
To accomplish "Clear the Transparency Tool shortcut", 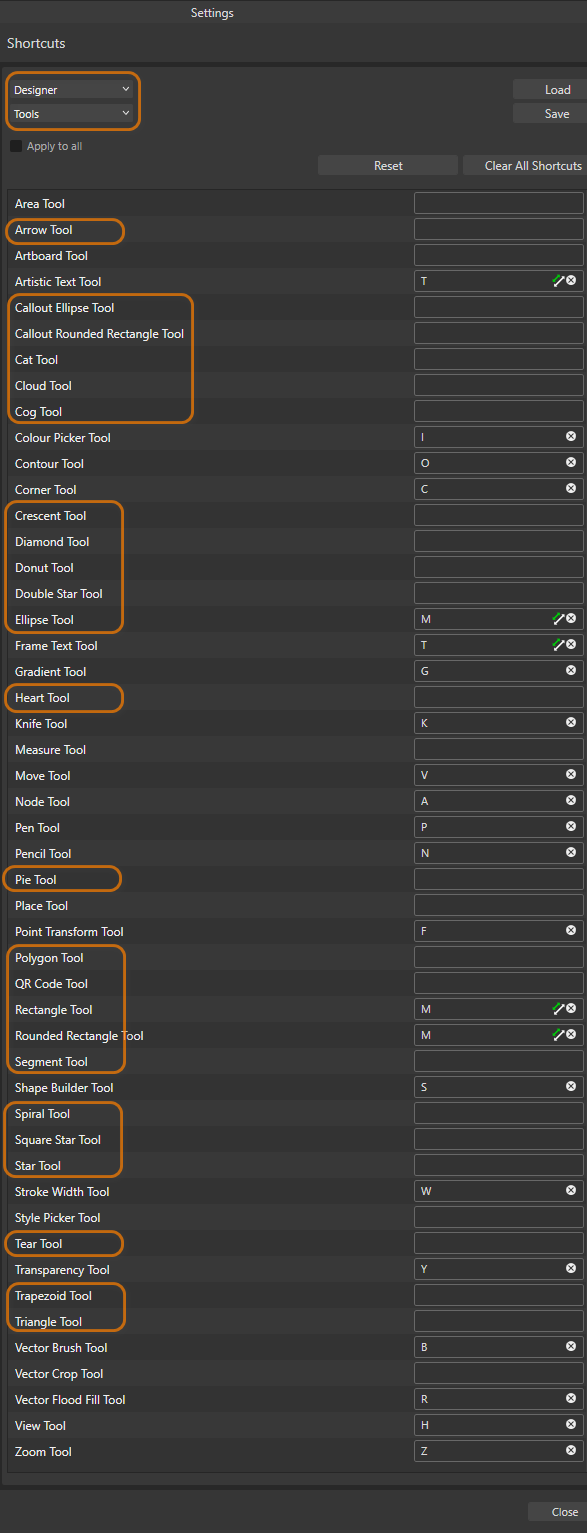I will [x=571, y=1269].
